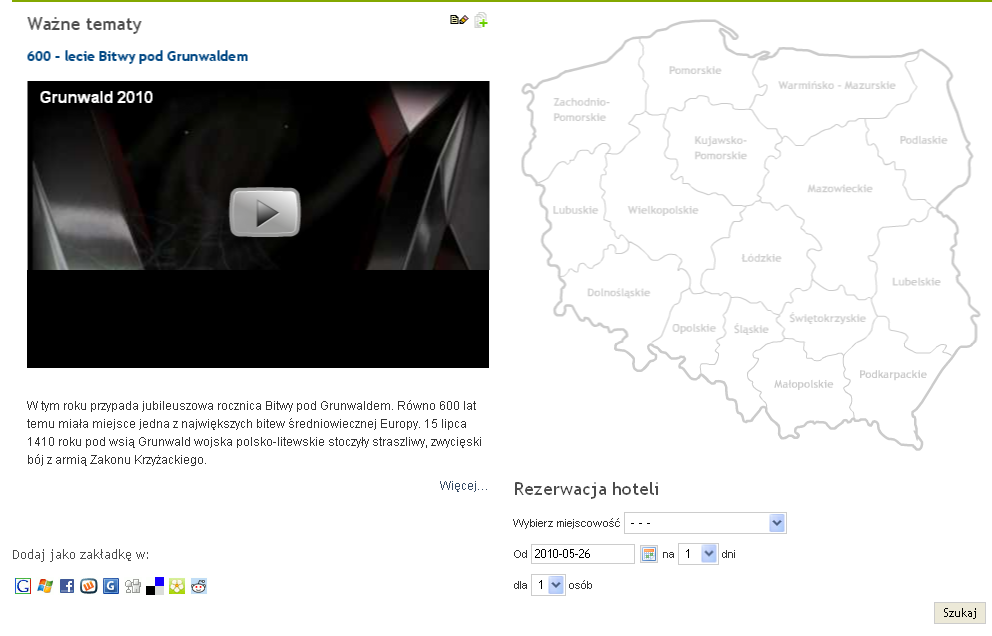Select Śląskie region on map

tap(751, 329)
